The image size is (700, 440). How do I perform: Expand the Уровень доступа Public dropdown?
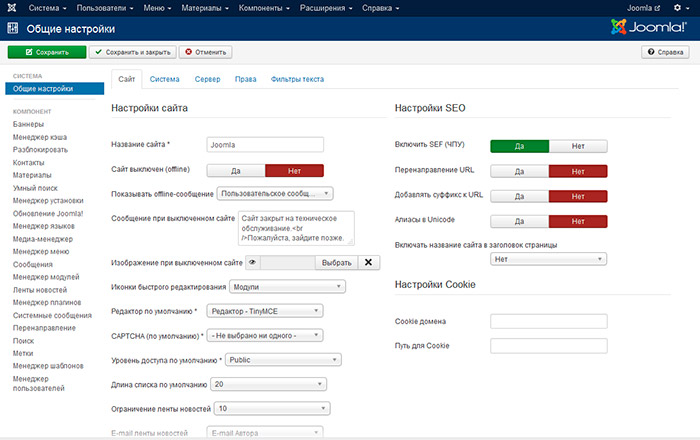283,359
